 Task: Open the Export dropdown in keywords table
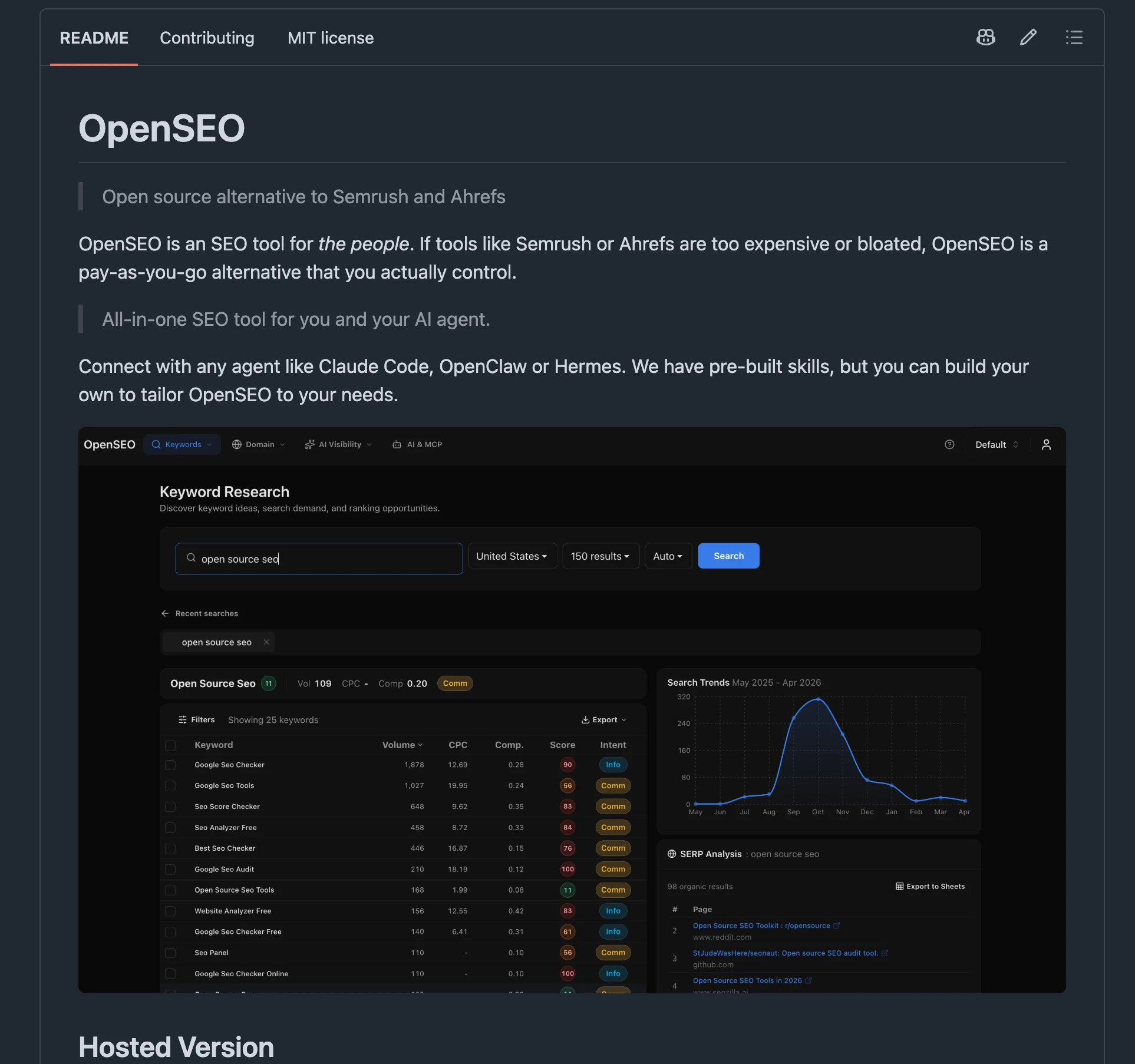604,720
